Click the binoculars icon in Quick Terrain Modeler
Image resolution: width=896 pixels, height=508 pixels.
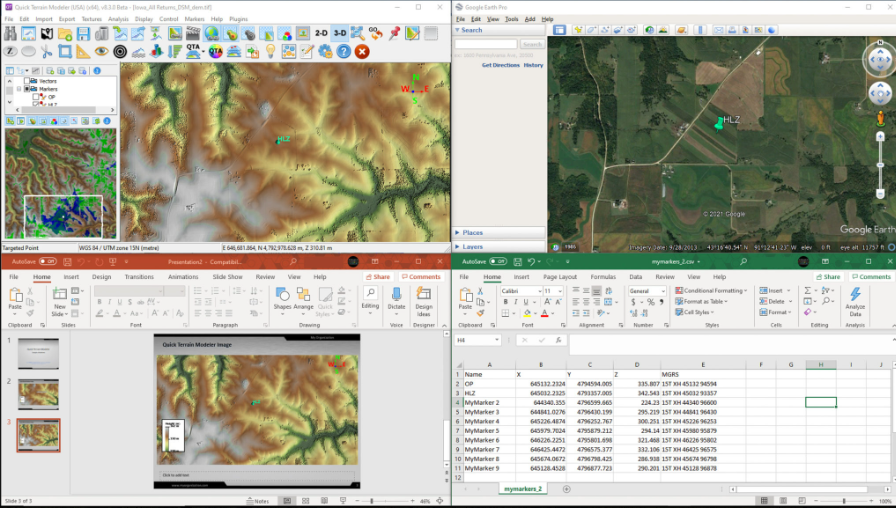pyautogui.click(x=10, y=34)
